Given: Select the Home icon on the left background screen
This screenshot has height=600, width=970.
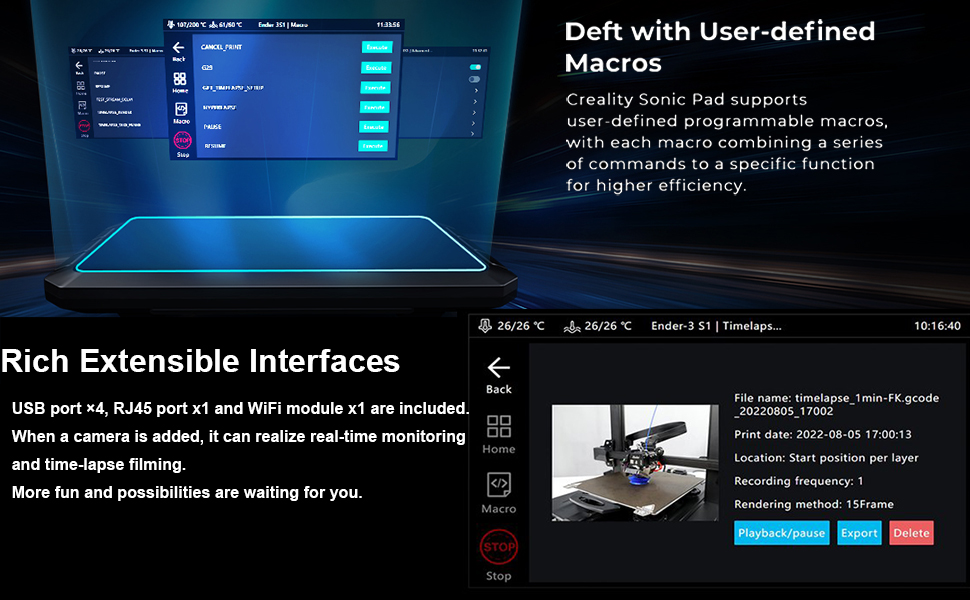Looking at the screenshot, I should click(80, 86).
